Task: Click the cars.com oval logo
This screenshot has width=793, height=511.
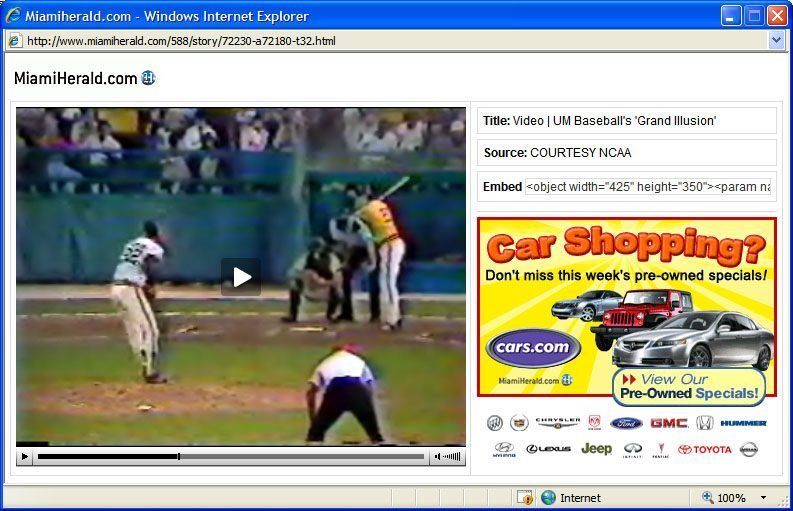Action: tap(533, 348)
